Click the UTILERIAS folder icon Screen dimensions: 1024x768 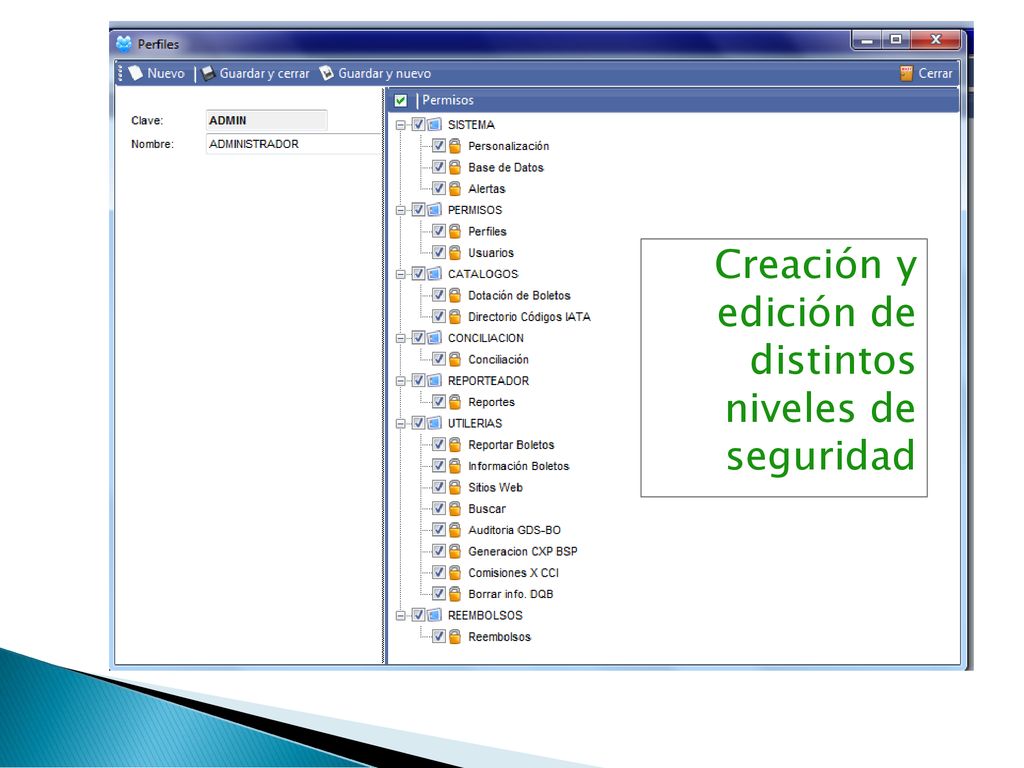434,423
